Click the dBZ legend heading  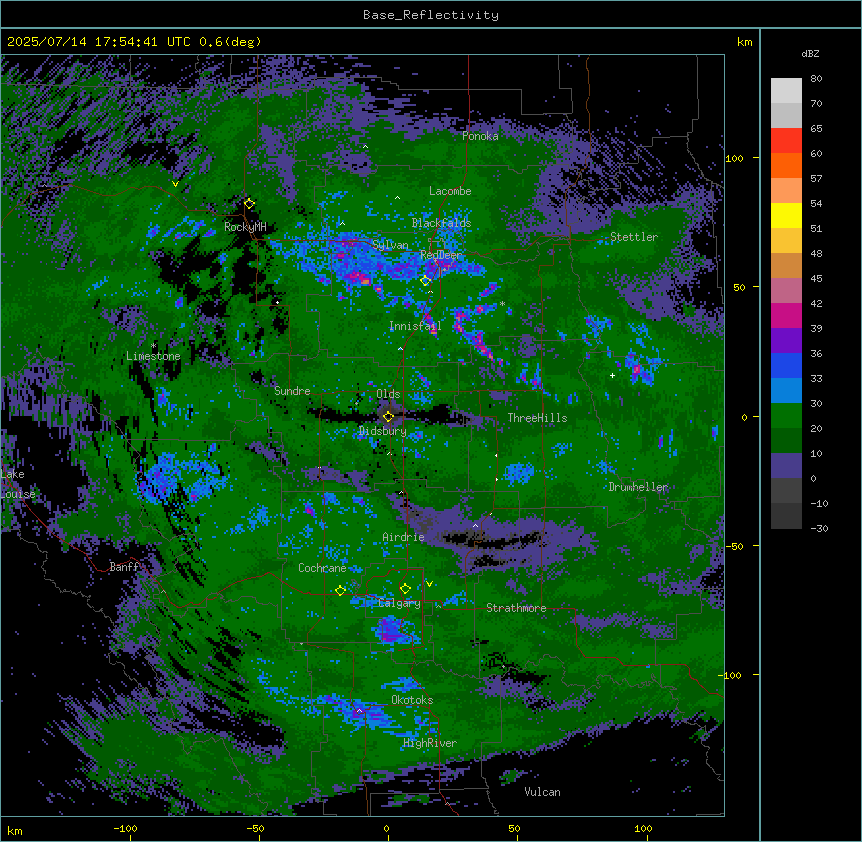[810, 53]
